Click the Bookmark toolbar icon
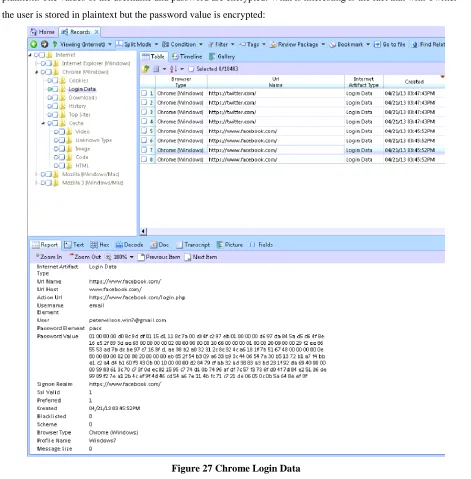Screen dimensions: 471x479 tap(333, 44)
